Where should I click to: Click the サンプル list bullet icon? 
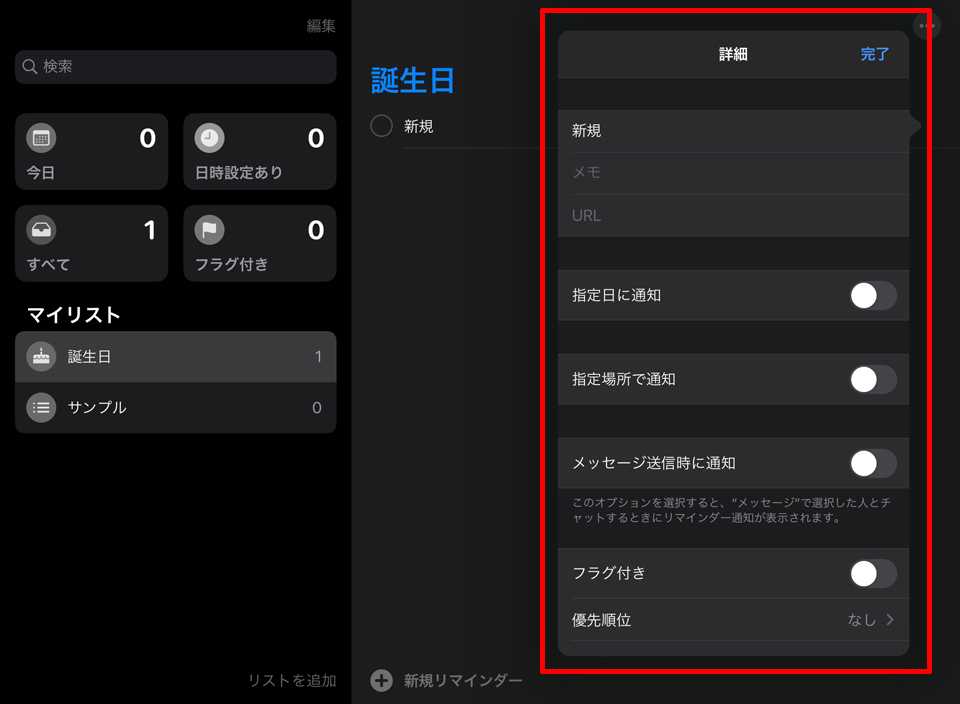pos(41,407)
